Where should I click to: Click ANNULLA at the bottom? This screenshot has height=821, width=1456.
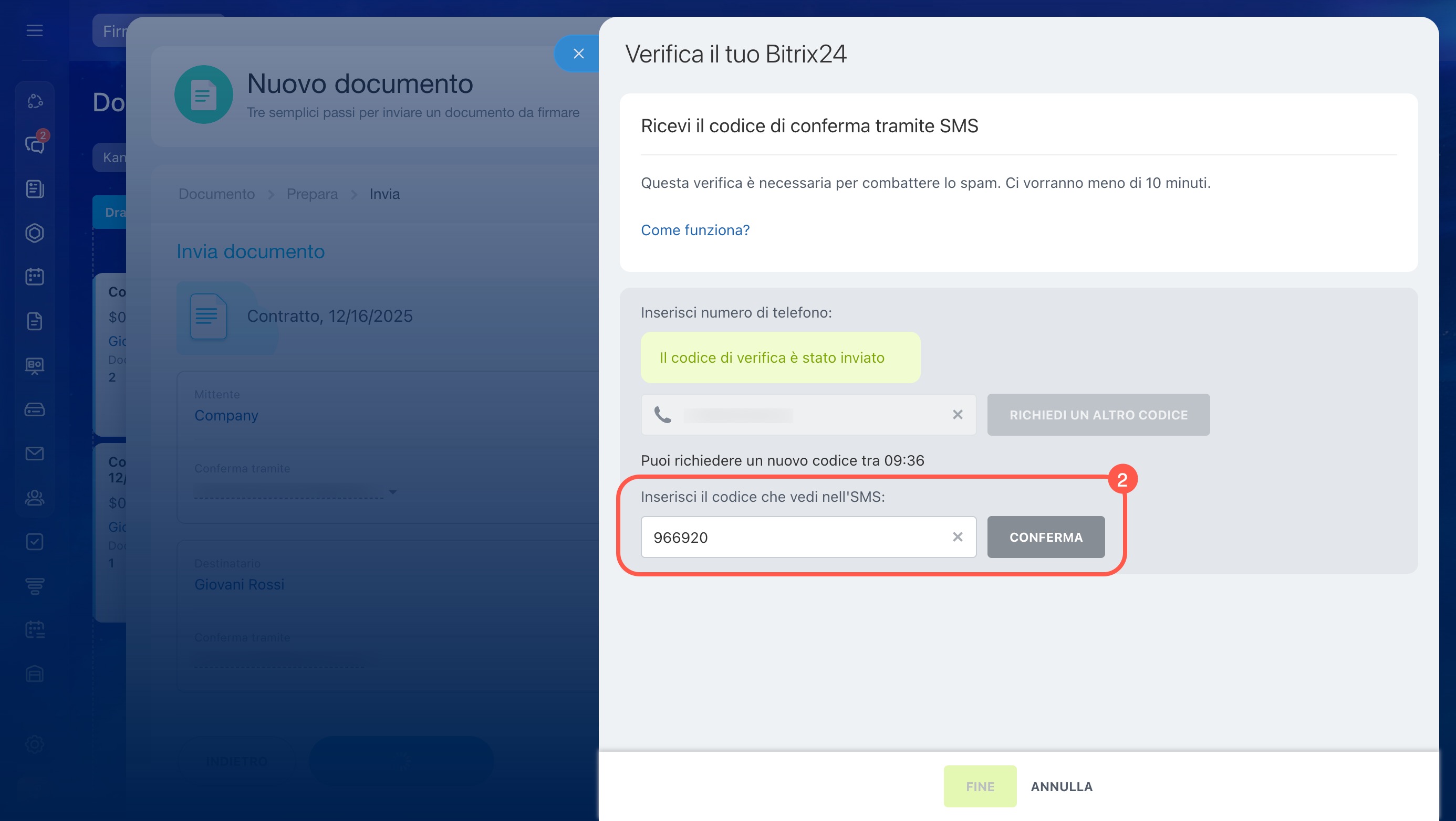click(1061, 786)
